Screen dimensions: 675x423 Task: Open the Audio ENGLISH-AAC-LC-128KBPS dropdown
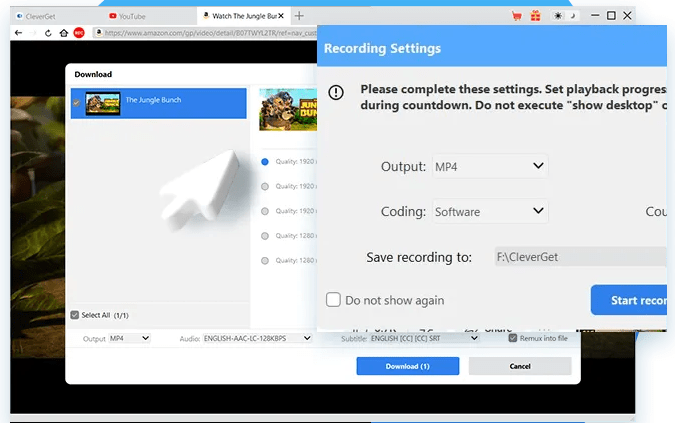click(x=257, y=338)
